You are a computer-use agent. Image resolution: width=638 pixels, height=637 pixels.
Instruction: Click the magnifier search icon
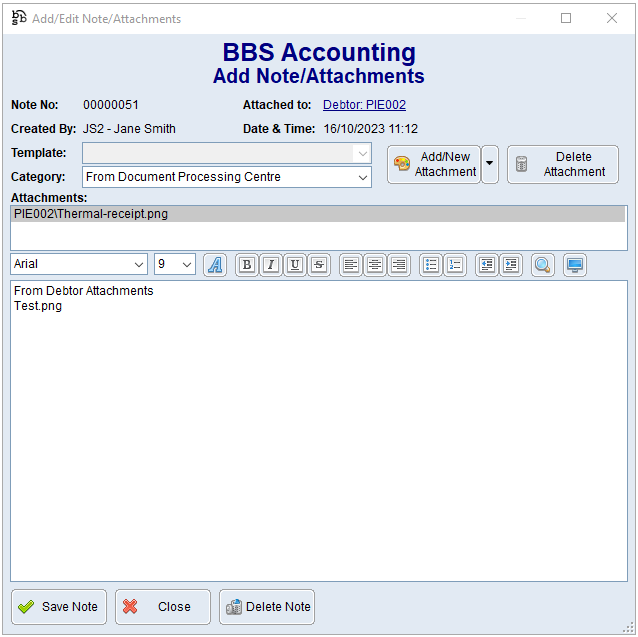[543, 265]
